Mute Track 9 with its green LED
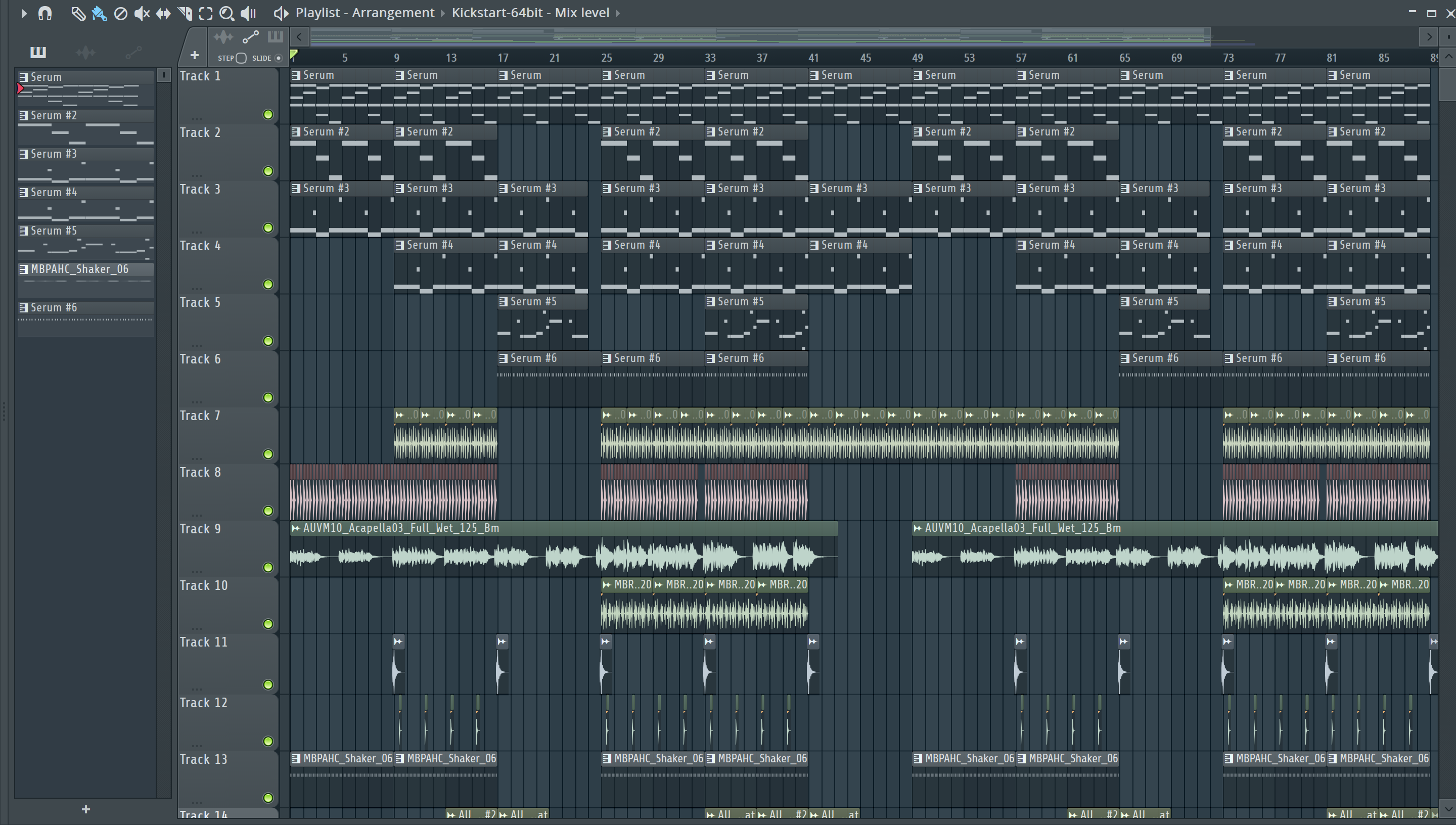1456x825 pixels. point(268,568)
